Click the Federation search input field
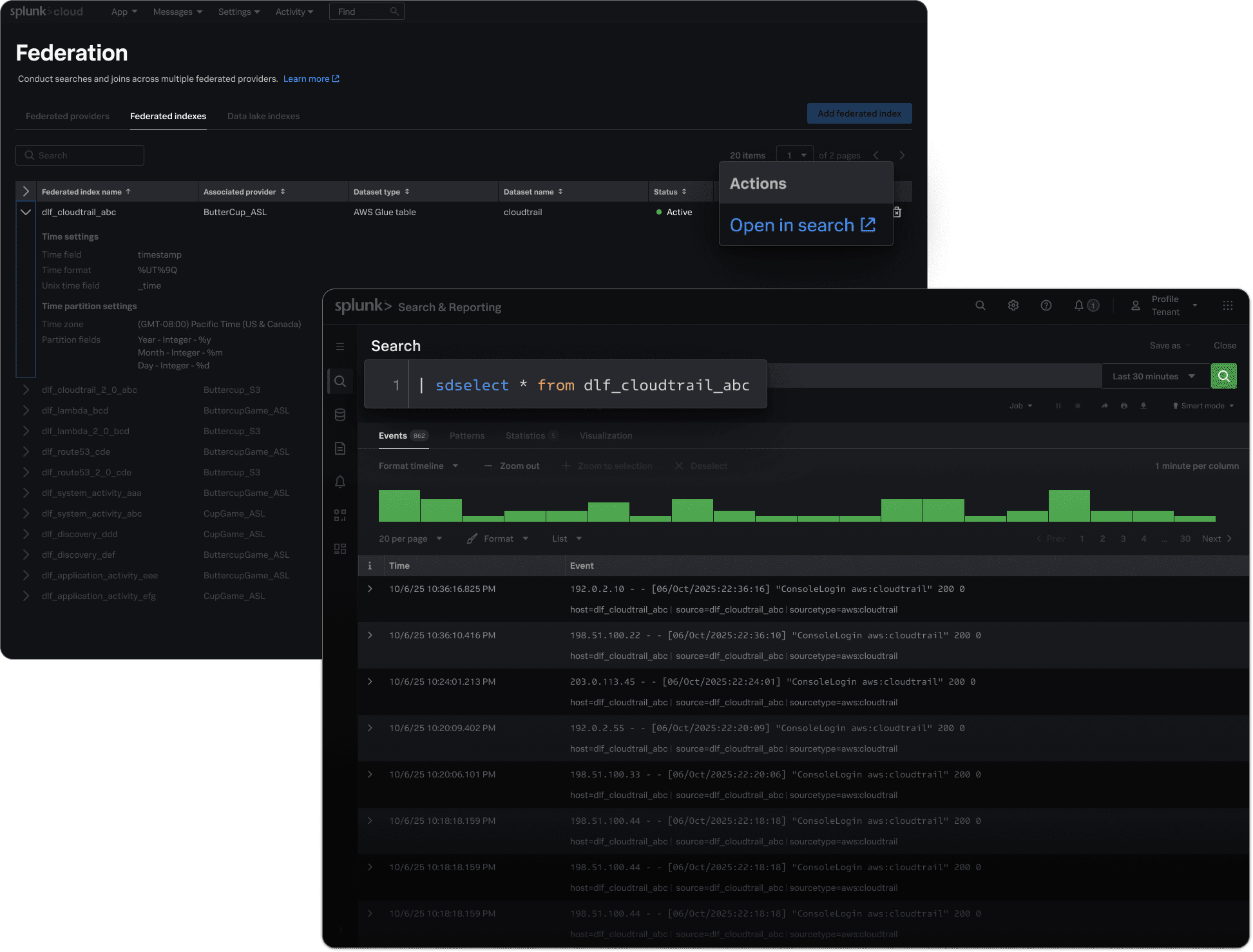1253x952 pixels. coord(80,155)
